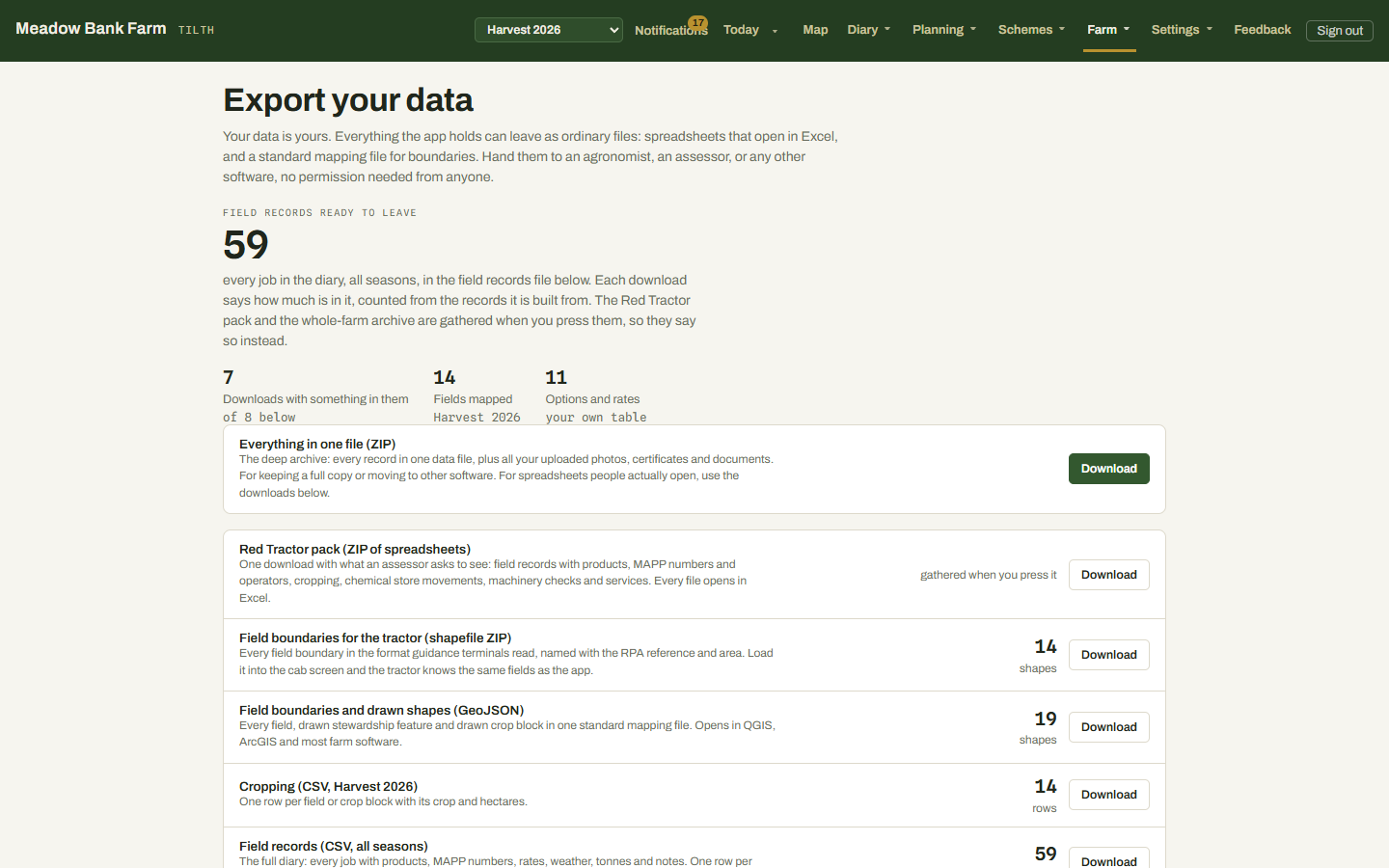The width and height of the screenshot is (1389, 868).
Task: Click the '19 shapes' count
Action: point(1038,727)
